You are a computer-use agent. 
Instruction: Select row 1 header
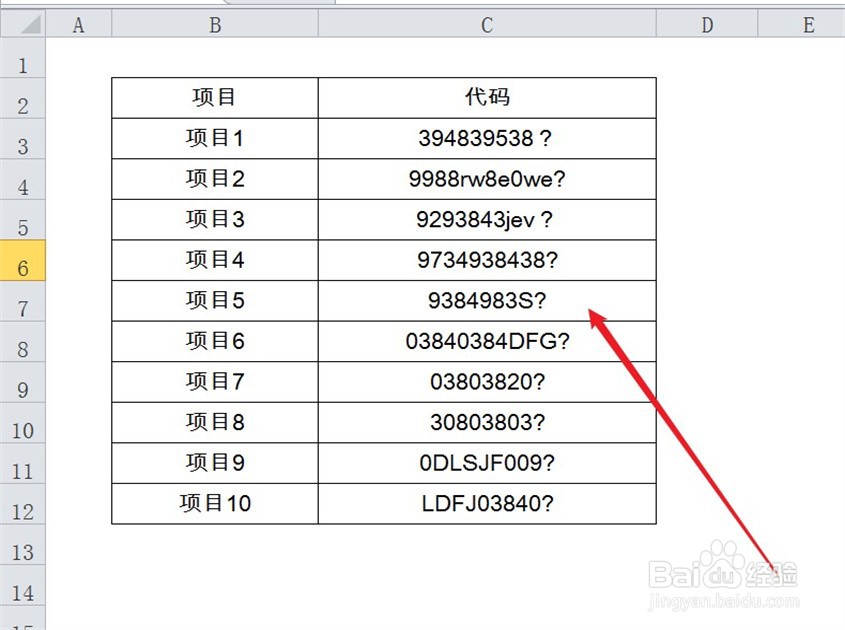(x=23, y=58)
